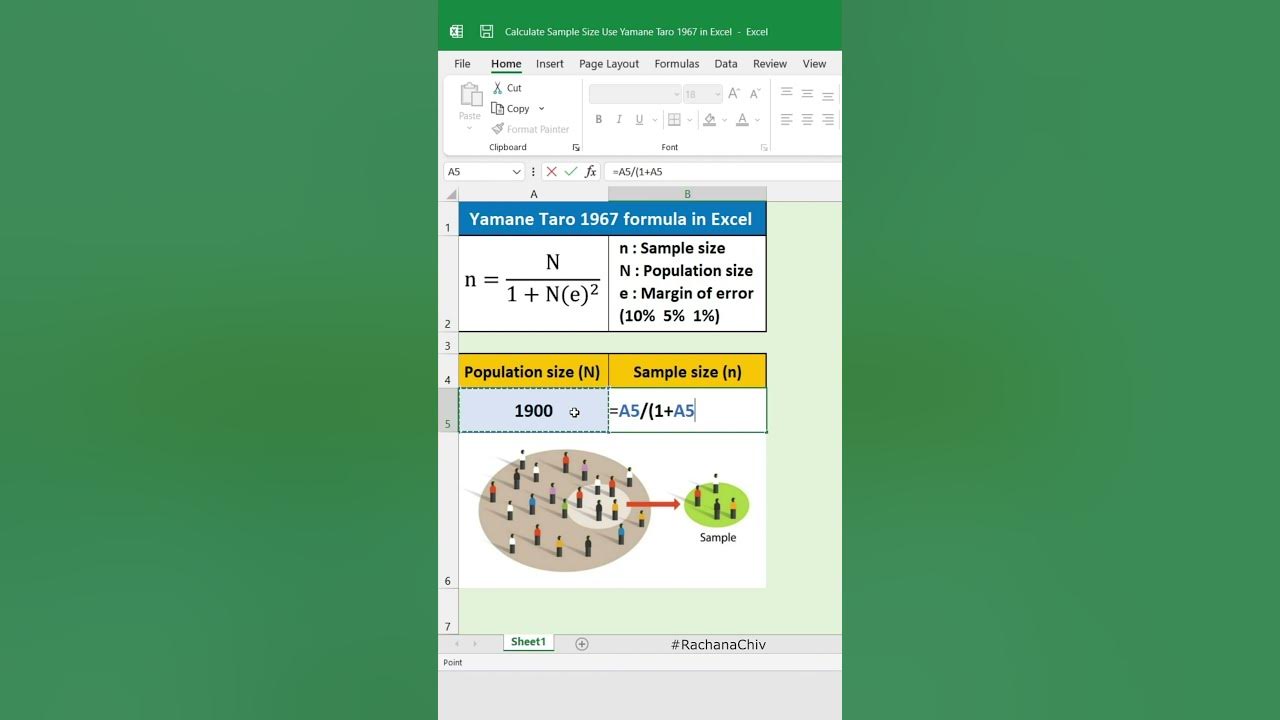Confirm formula entry with the green checkmark
The width and height of the screenshot is (1280, 720).
571,172
